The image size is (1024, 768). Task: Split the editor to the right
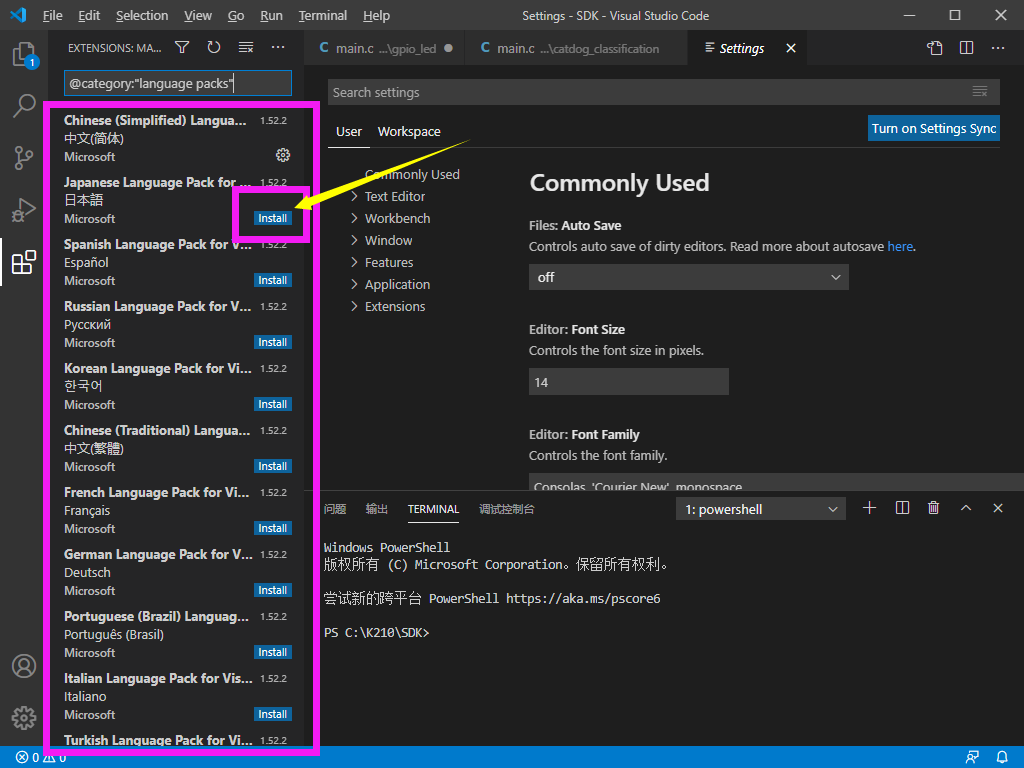click(967, 48)
